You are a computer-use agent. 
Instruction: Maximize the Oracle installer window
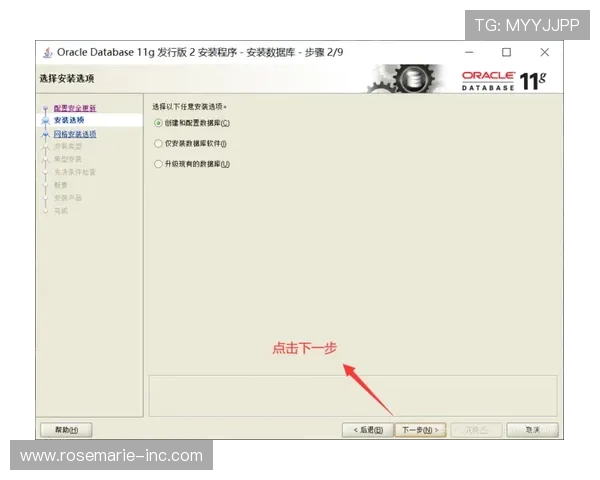pyautogui.click(x=506, y=52)
